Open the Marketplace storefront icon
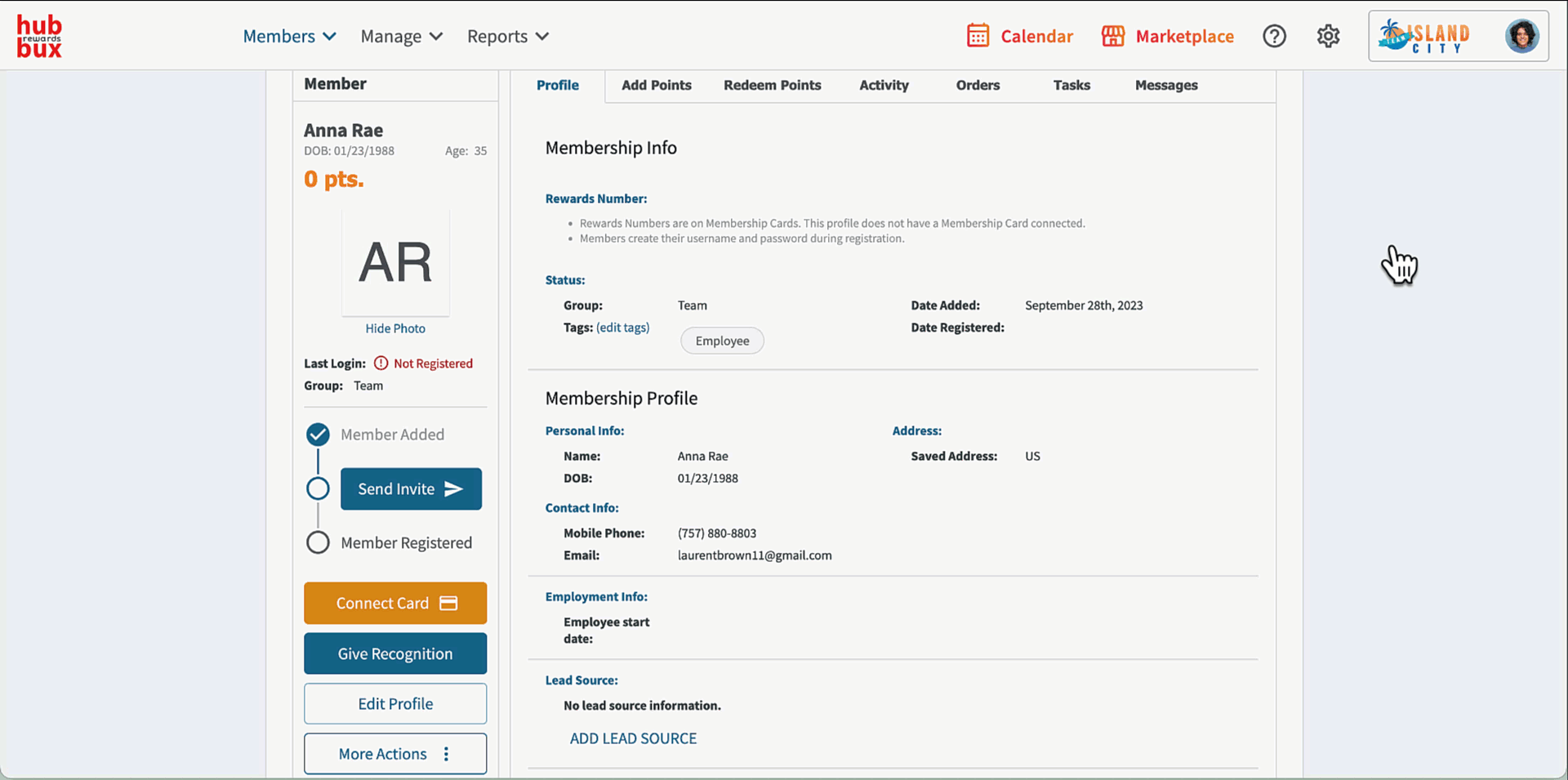The image size is (1568, 780). [1112, 36]
